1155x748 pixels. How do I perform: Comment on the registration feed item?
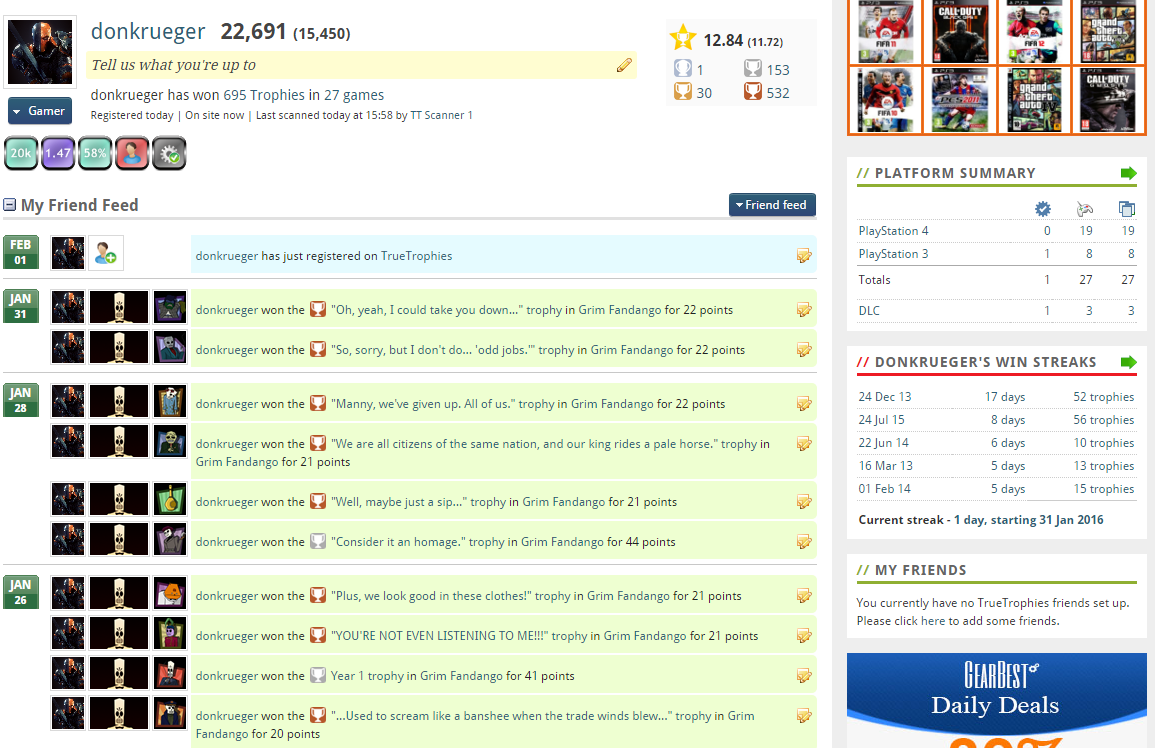pos(804,256)
